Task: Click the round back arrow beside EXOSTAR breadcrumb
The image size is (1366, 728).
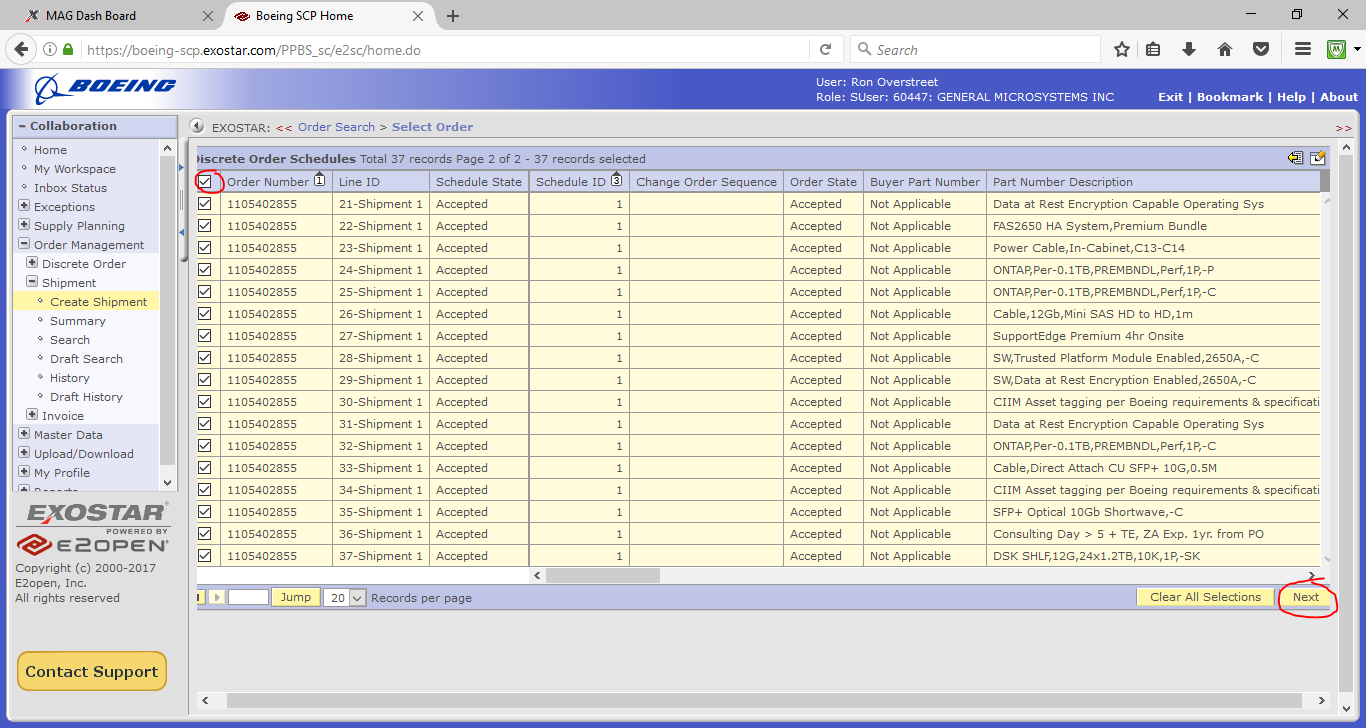Action: [197, 127]
